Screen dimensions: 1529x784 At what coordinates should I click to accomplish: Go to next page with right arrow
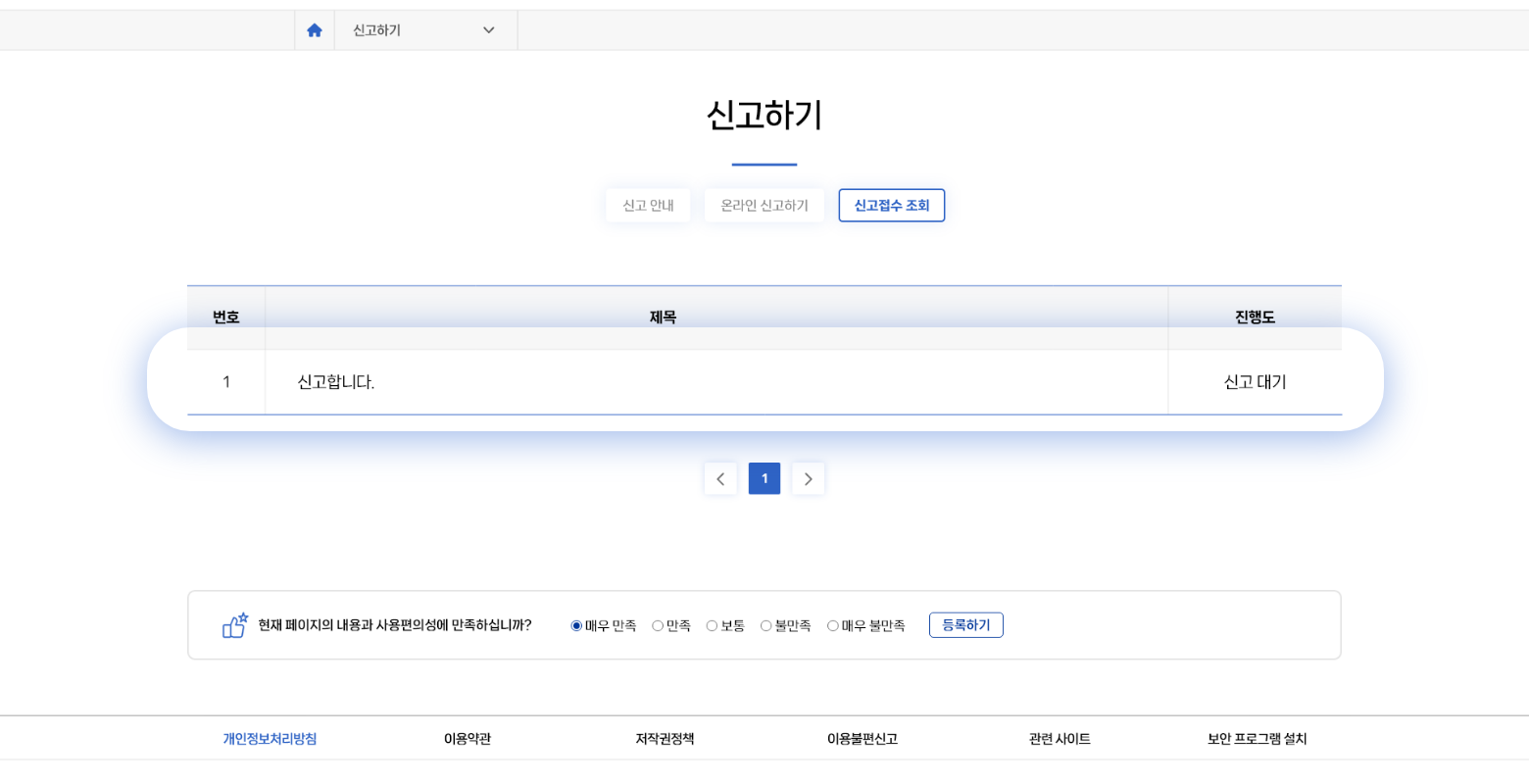click(809, 479)
